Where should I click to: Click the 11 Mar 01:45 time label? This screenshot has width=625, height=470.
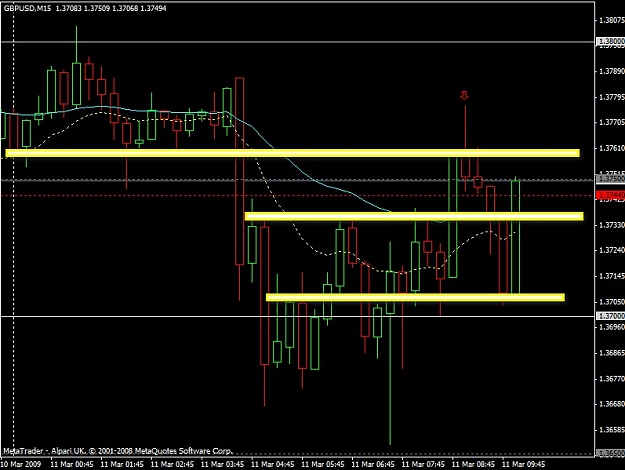[x=122, y=464]
